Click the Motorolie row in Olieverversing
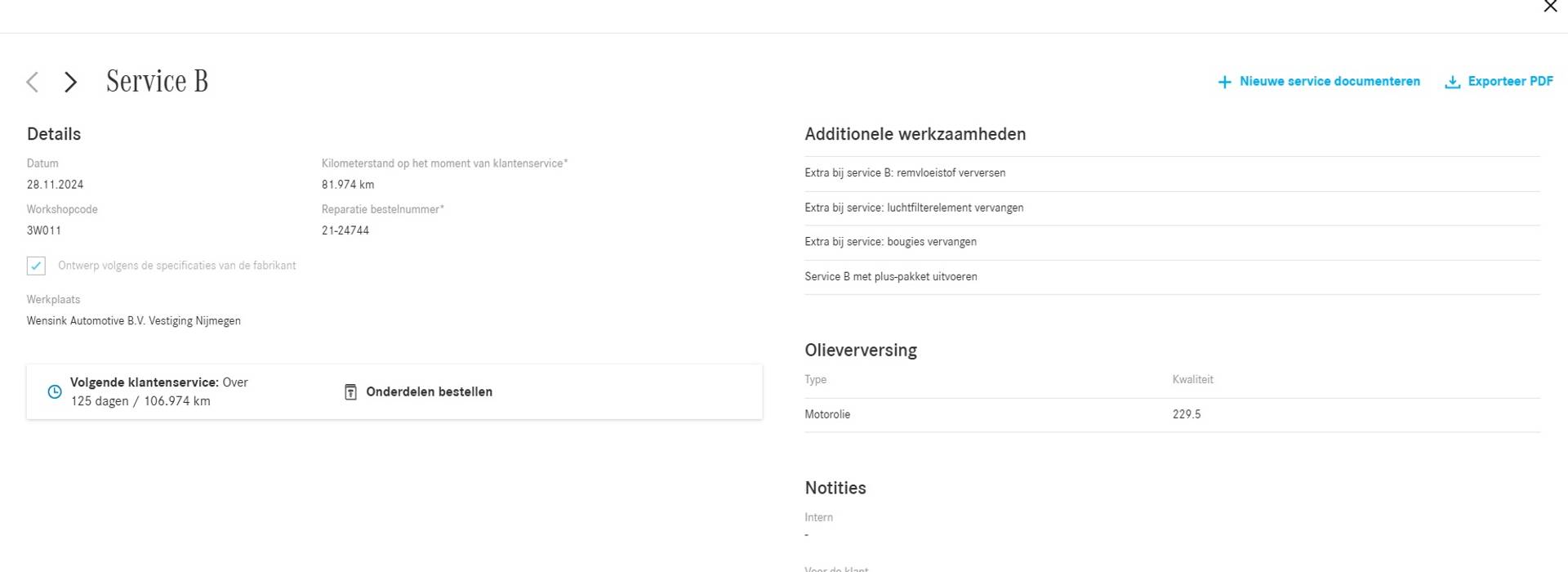The height and width of the screenshot is (572, 1568). pos(827,414)
